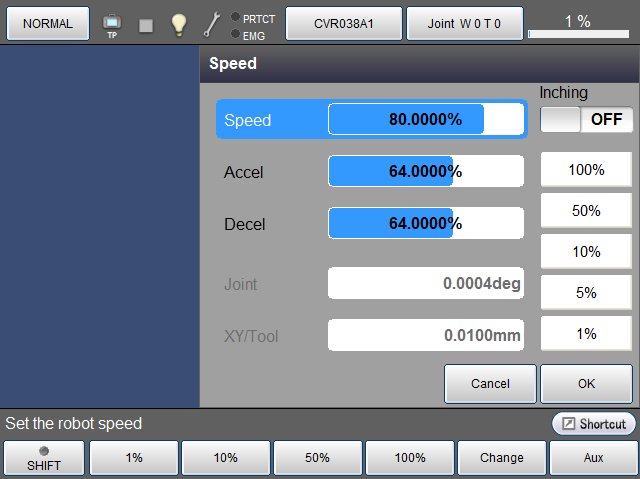Click the wrench tool icon

(x=212, y=25)
